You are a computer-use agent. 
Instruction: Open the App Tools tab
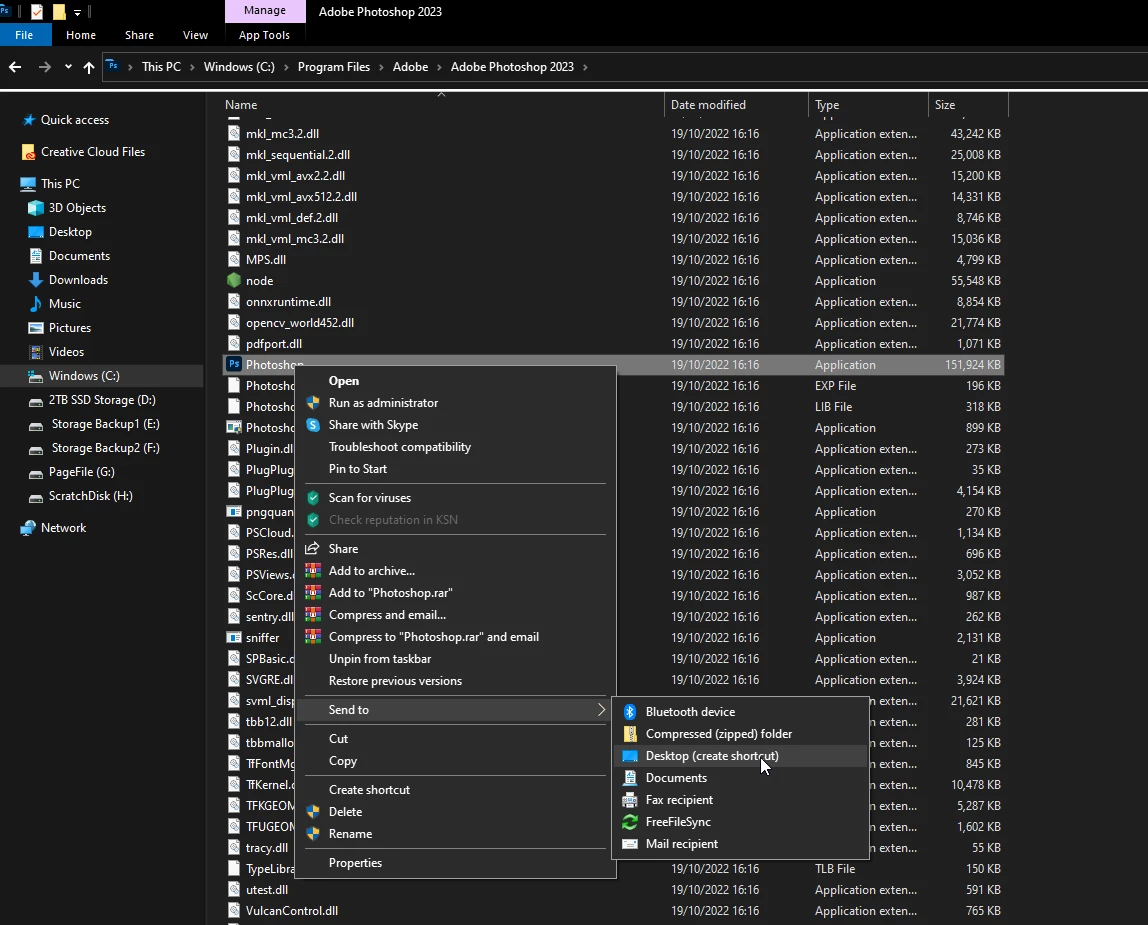pos(264,35)
